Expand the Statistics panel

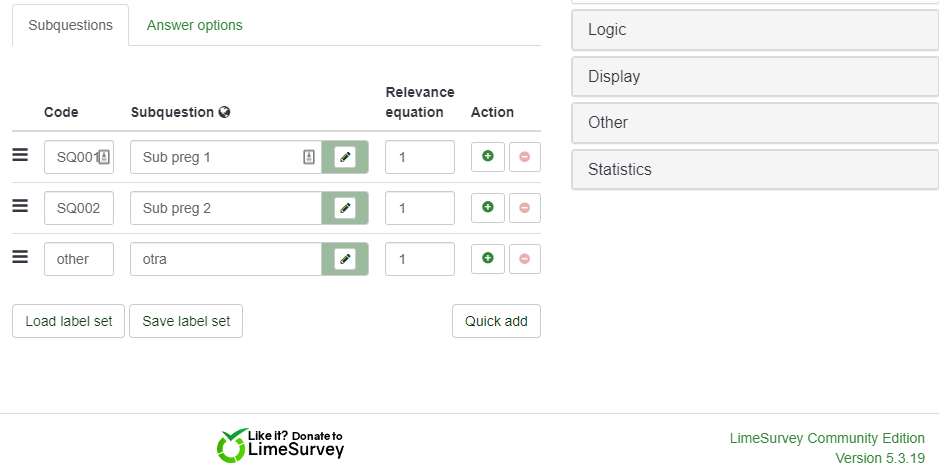tap(755, 170)
